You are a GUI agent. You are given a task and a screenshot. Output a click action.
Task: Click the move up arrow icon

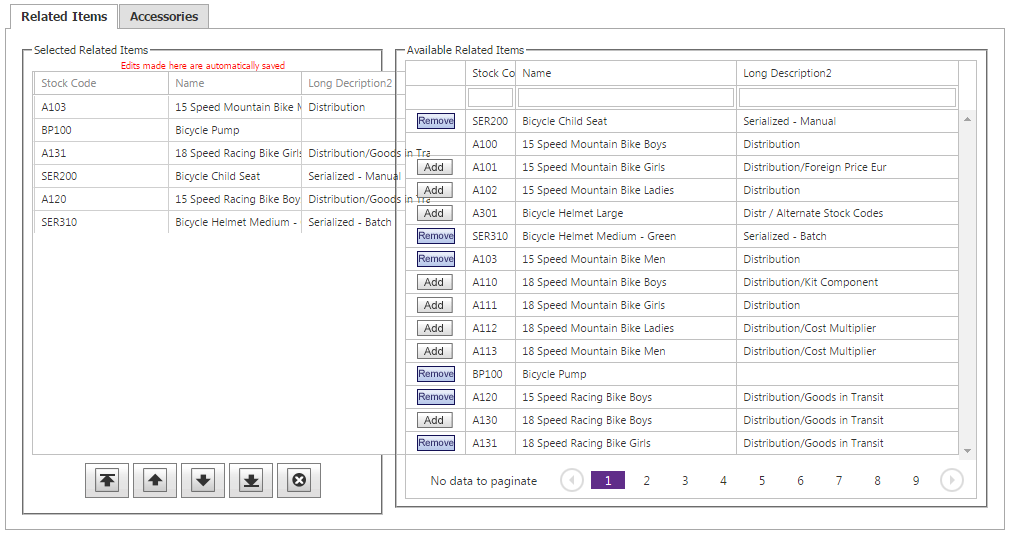155,480
